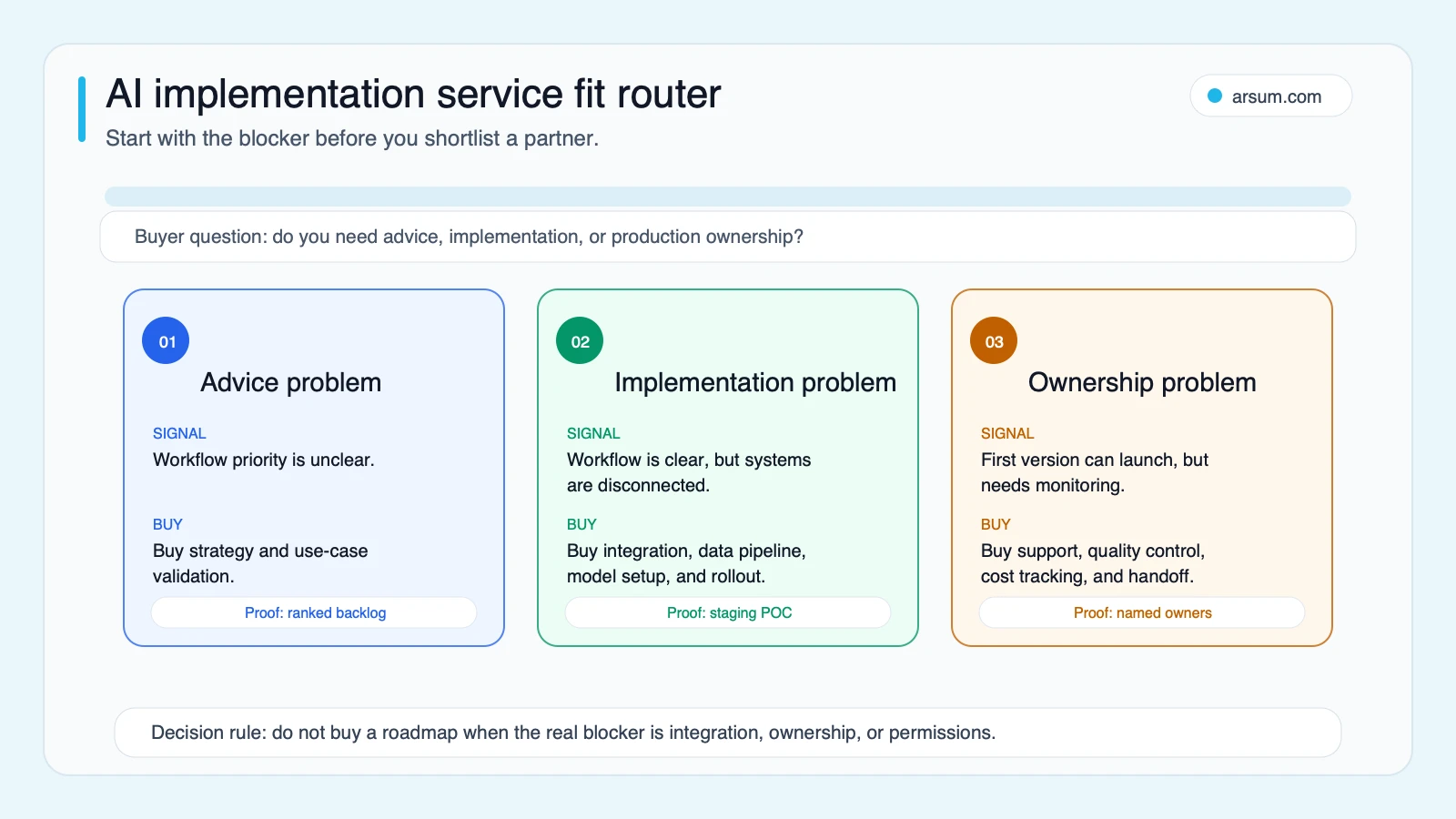Screen dimensions: 1456x819
Task: Click SIGNAL label in Advice problem card
Action: click(x=179, y=433)
